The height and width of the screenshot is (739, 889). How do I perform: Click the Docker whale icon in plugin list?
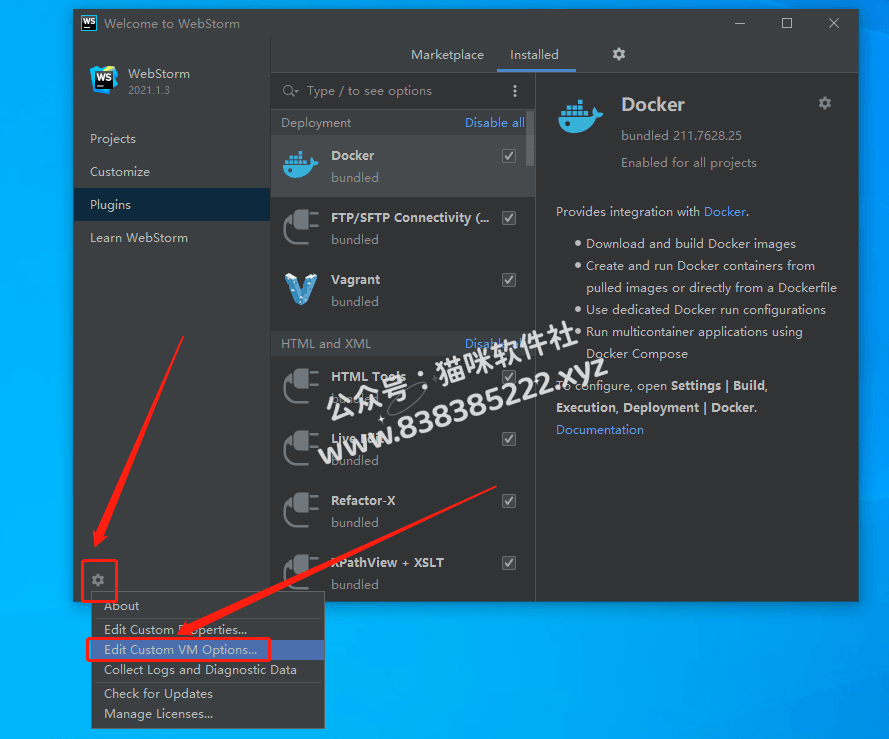point(300,165)
